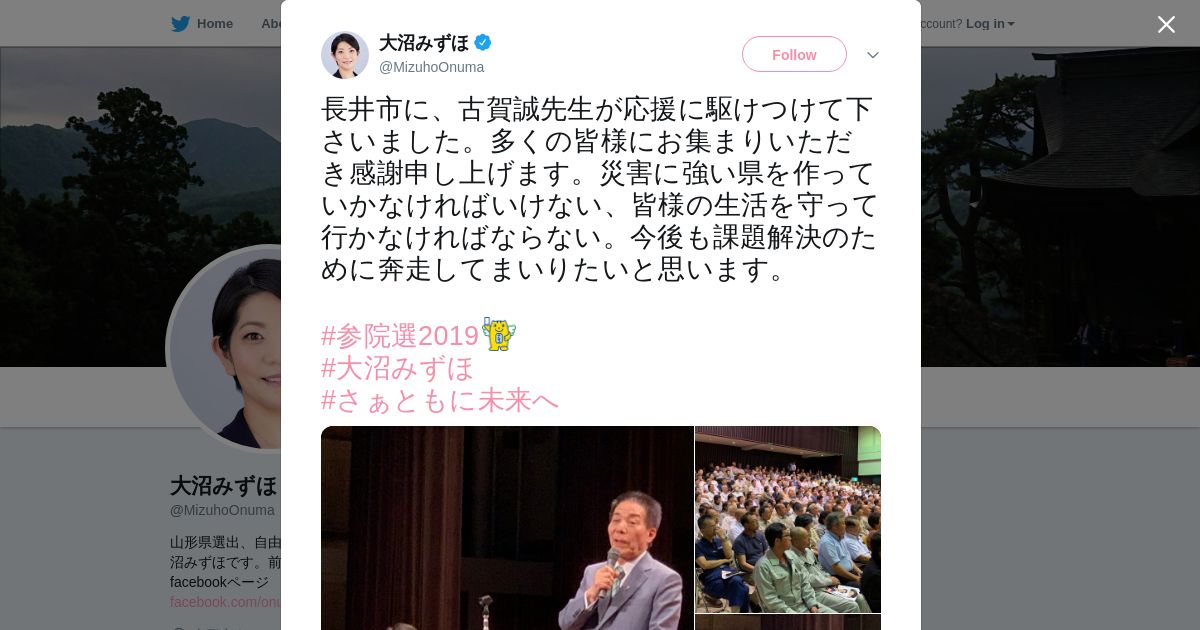This screenshot has height=630, width=1200.
Task: Open hashtag #さぁともに未来へ
Action: [440, 400]
